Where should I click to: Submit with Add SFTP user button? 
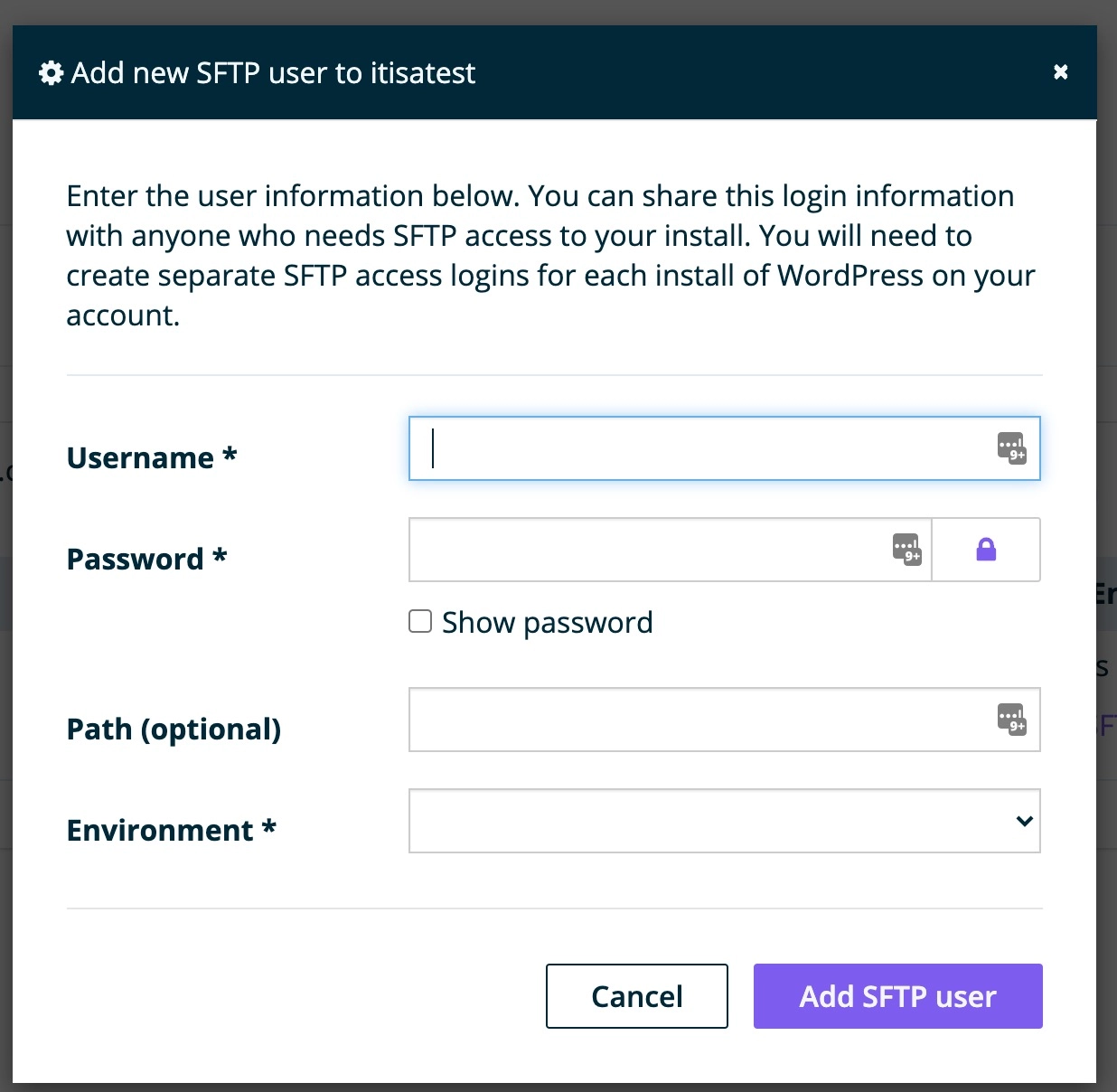click(898, 996)
